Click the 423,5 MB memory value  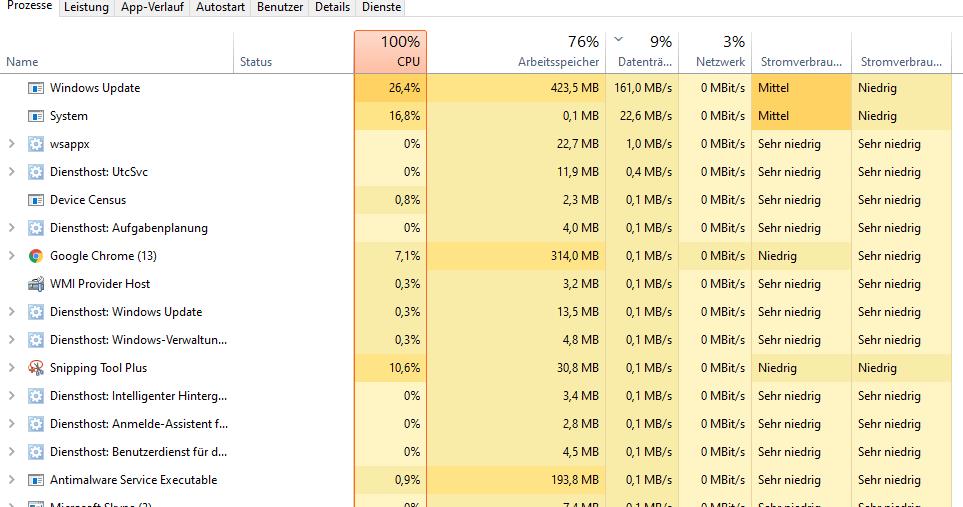(574, 88)
